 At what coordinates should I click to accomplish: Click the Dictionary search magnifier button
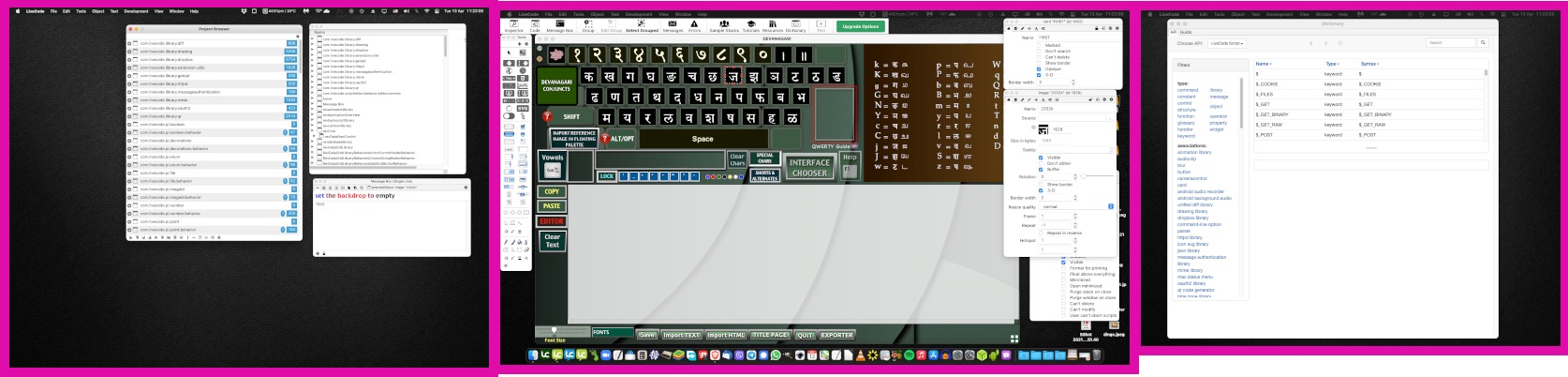tap(1483, 43)
